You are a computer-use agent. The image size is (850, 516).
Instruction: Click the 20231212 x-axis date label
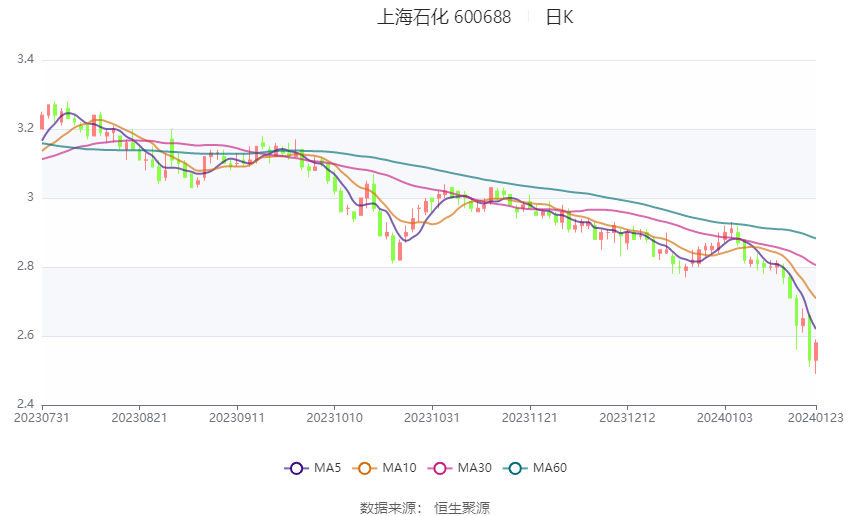pos(627,418)
